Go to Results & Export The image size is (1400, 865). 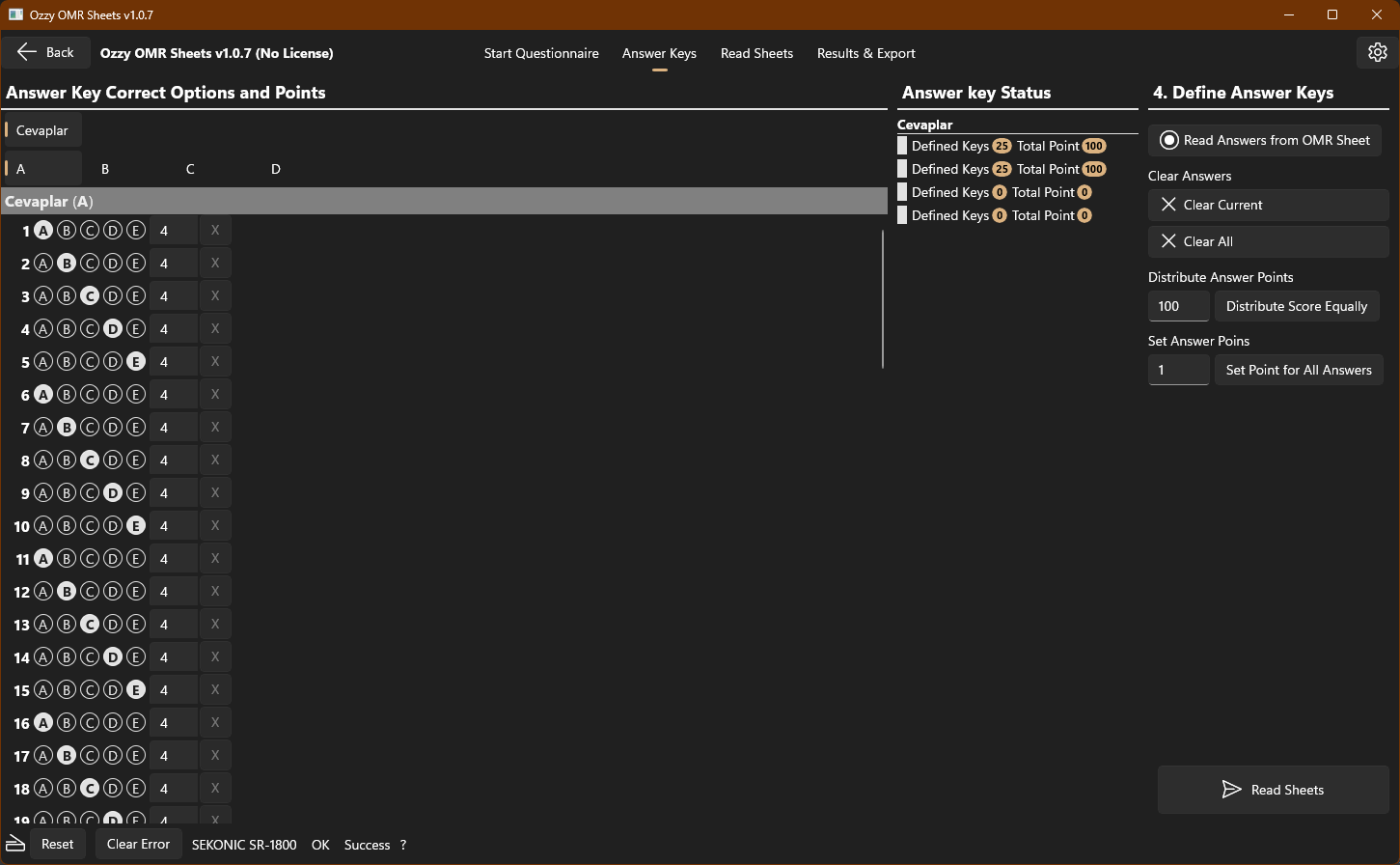865,53
